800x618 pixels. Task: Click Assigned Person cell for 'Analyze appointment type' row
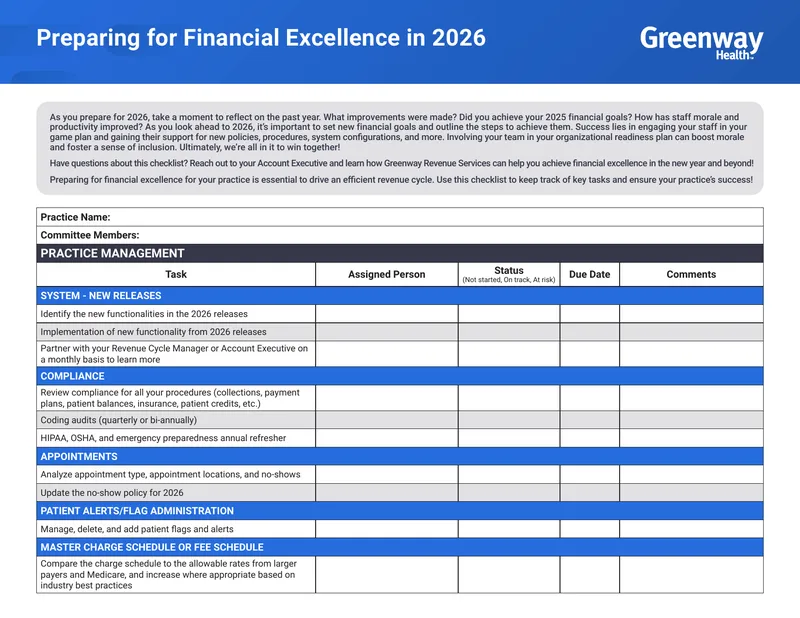tap(387, 474)
